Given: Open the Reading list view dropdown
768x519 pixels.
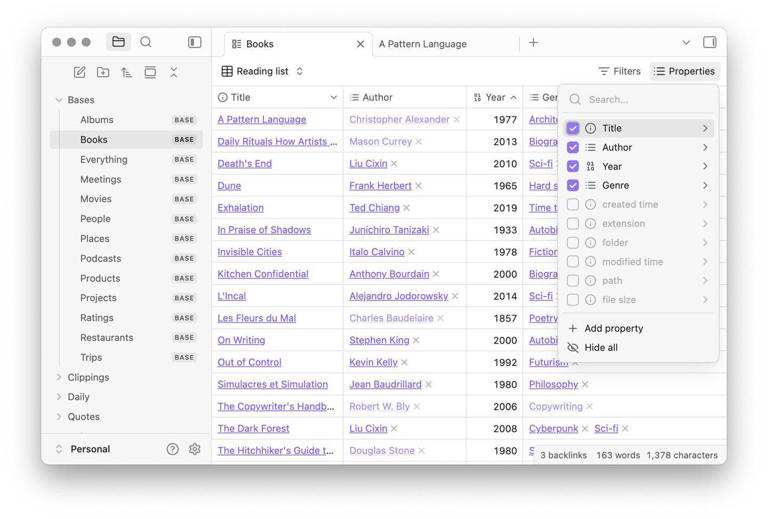Looking at the screenshot, I should click(262, 71).
